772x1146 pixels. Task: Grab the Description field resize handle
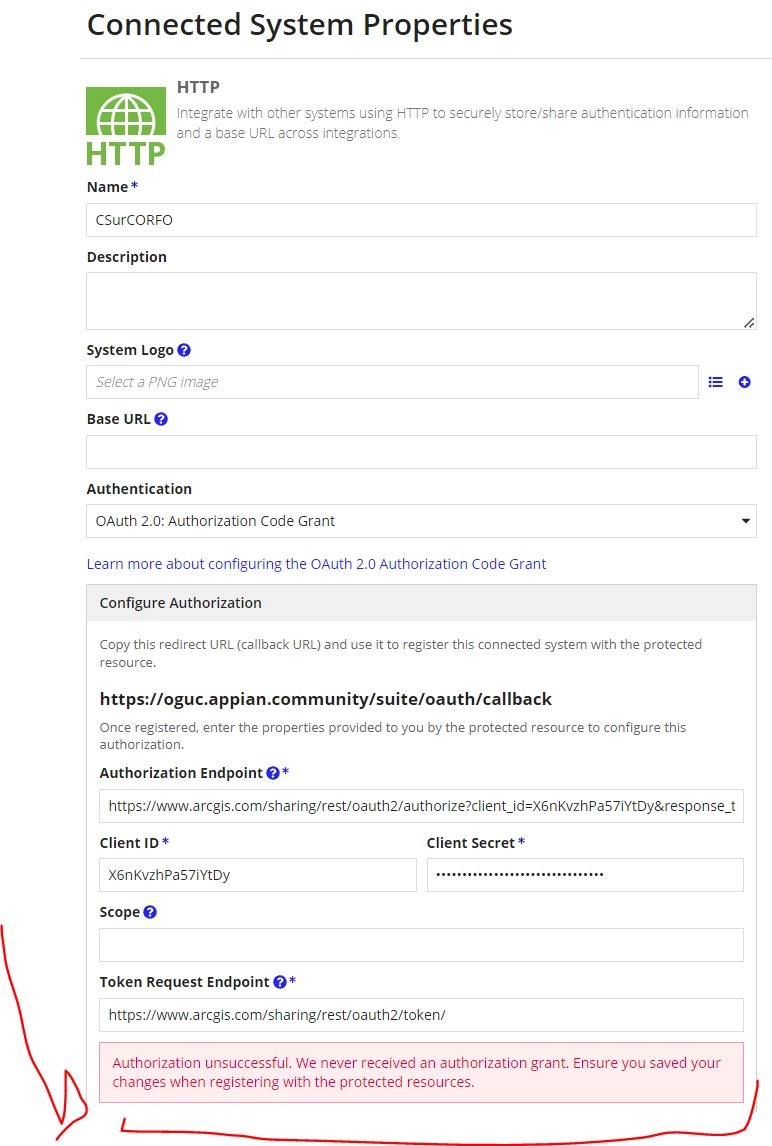point(749,323)
